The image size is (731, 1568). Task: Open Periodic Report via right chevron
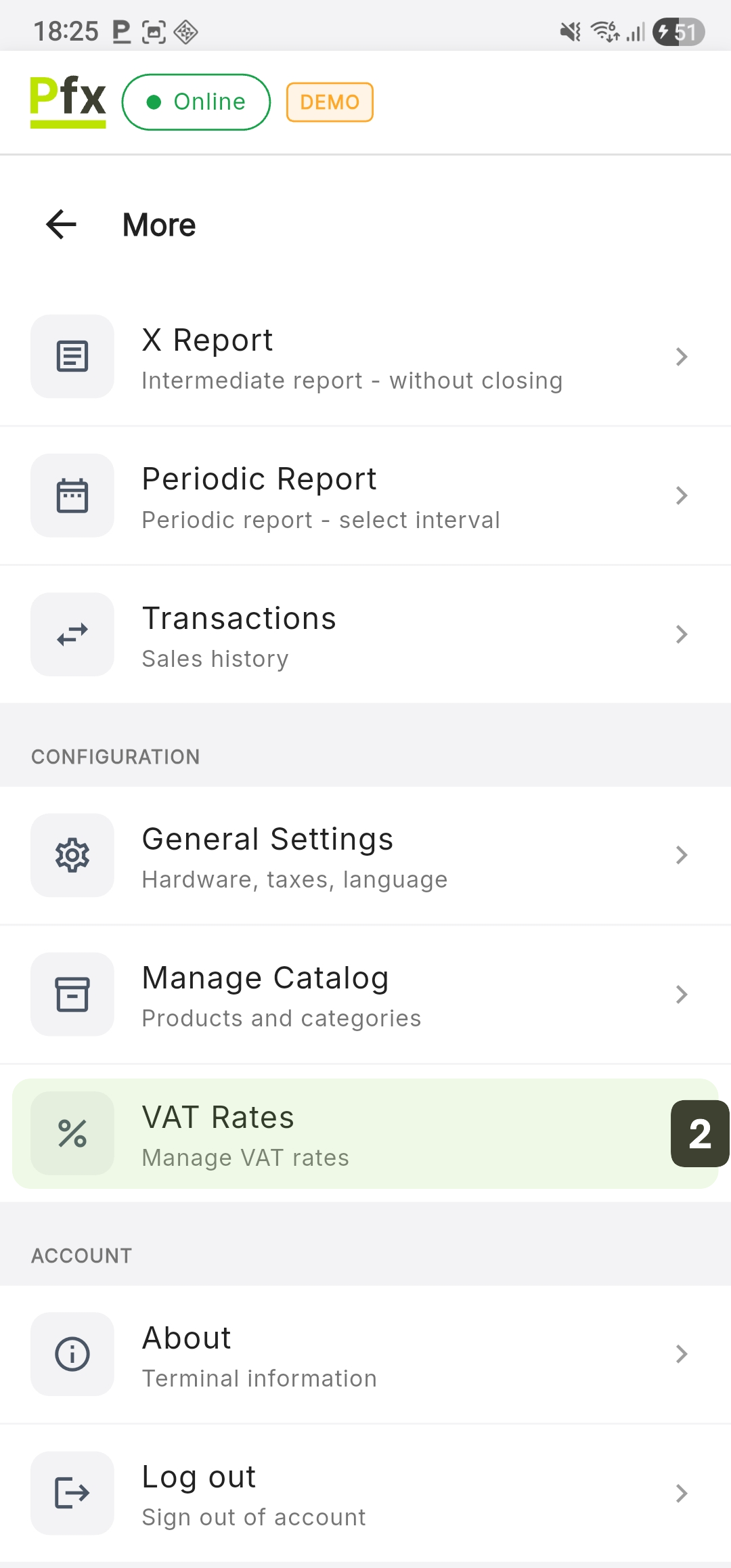[x=682, y=496]
